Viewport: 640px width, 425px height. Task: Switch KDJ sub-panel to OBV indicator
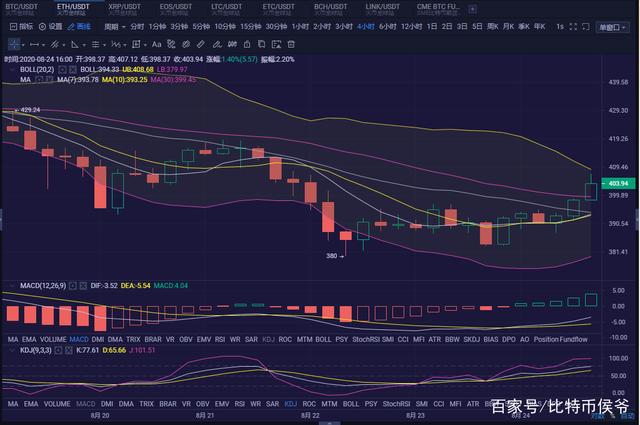point(202,404)
